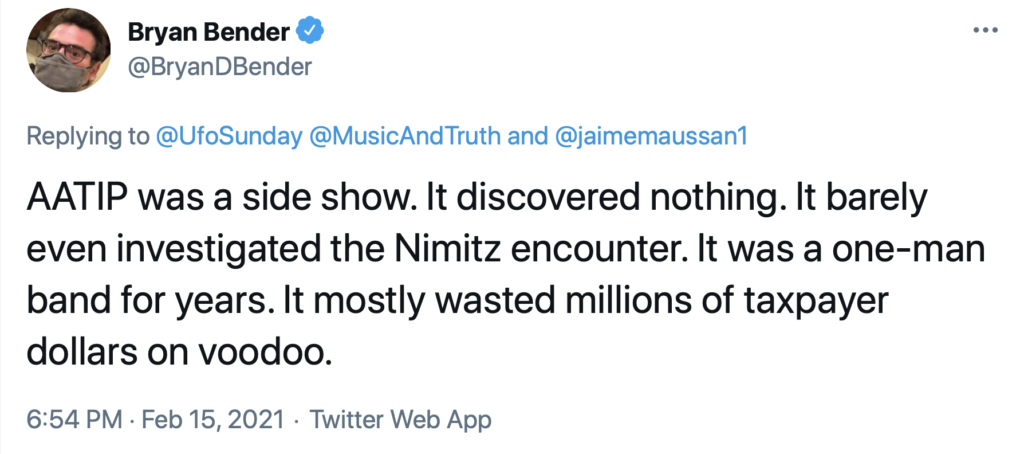Click the 6:54 PM timestamp
Screen dimensions: 1024x454
pos(74,419)
